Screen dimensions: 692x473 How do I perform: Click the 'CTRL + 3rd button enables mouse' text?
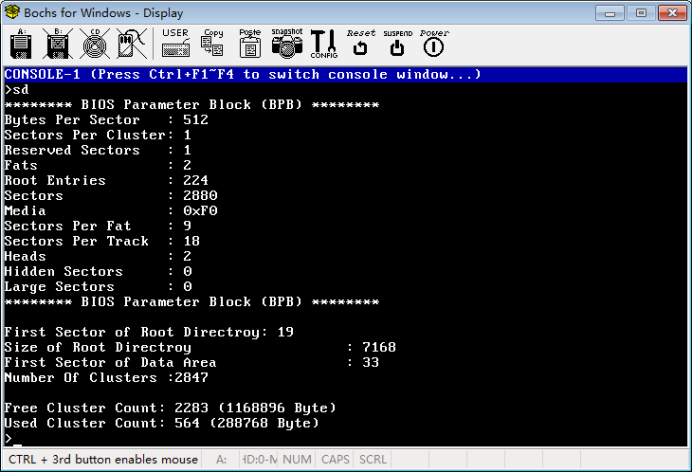pos(103,460)
